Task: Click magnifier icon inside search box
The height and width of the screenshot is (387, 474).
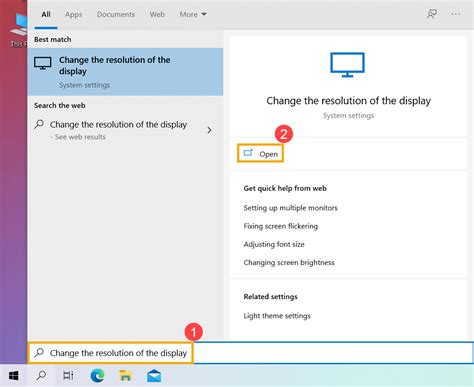Action: click(x=39, y=352)
